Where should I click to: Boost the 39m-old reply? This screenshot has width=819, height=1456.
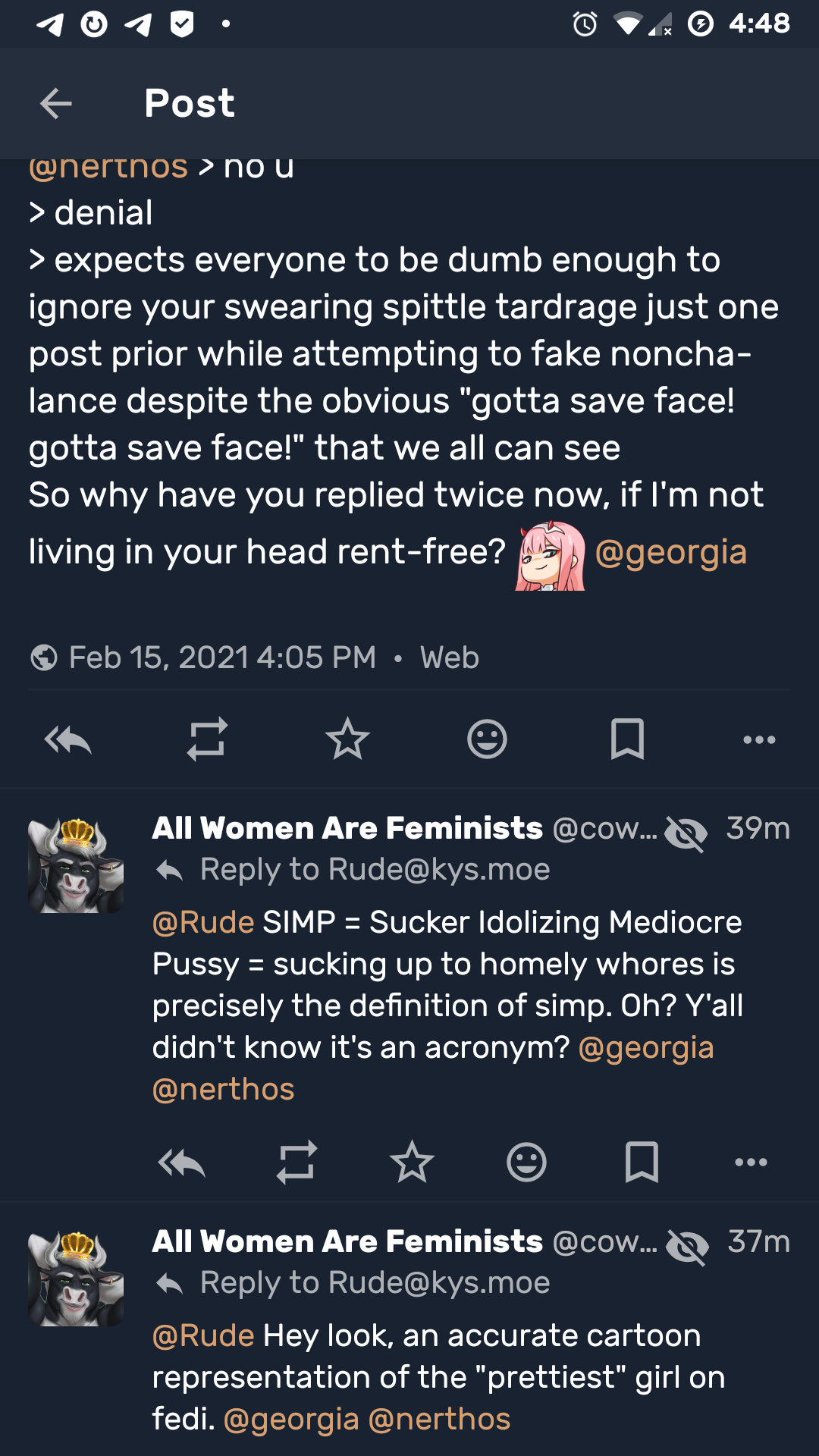click(297, 1162)
